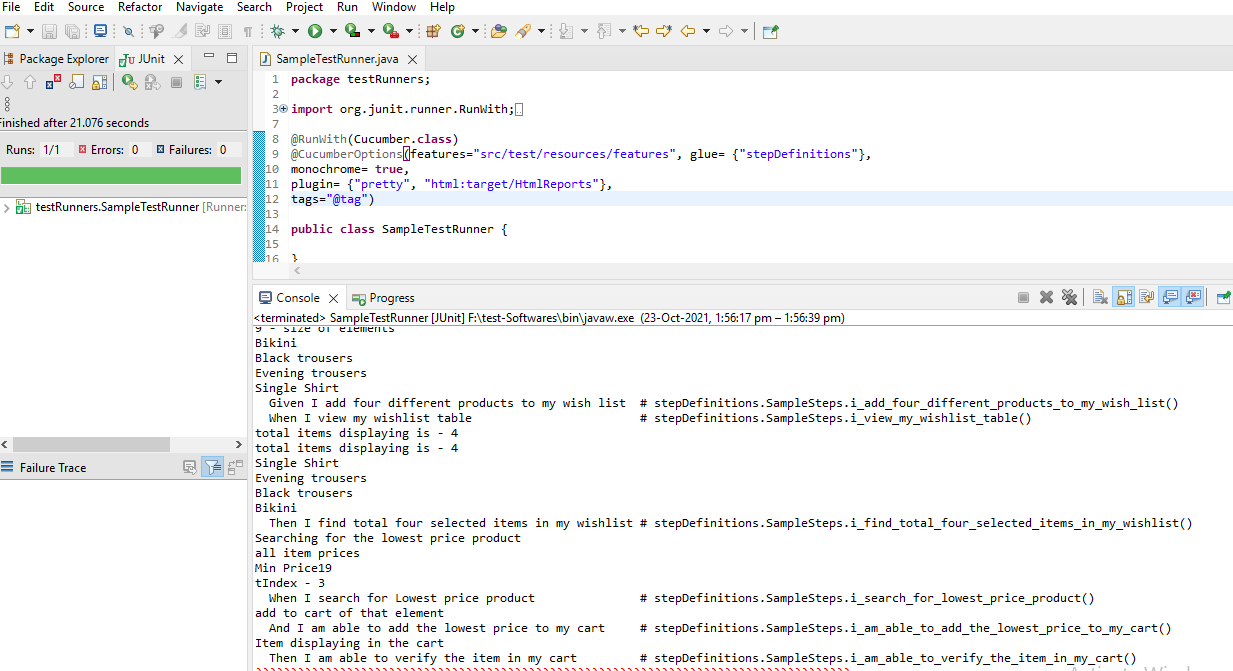This screenshot has width=1233, height=671.
Task: Click the Clear Console icon
Action: 1100,297
